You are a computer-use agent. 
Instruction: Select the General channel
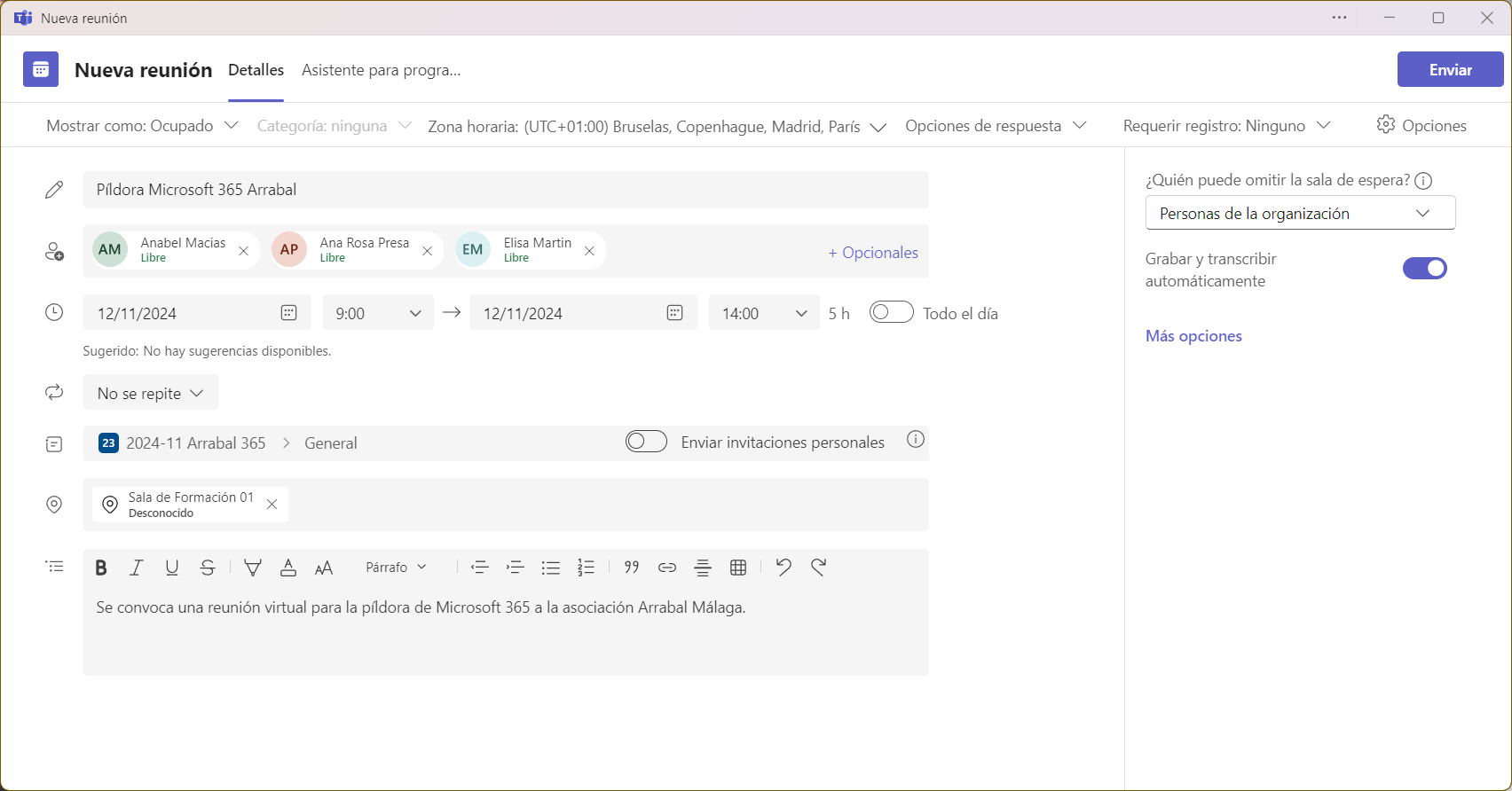click(331, 443)
